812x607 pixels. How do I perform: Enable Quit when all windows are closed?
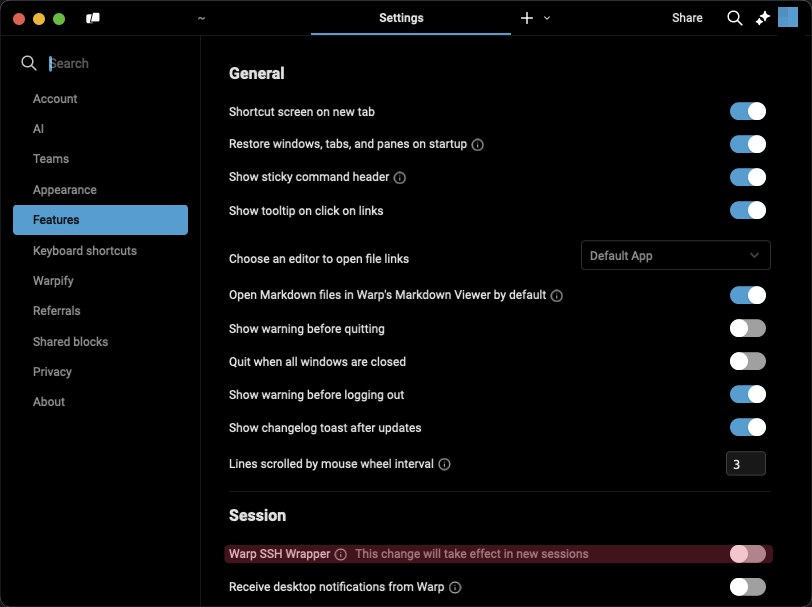coord(747,362)
